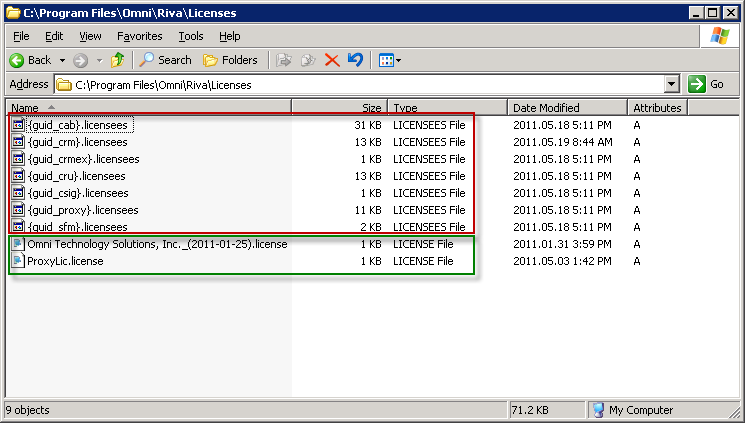The height and width of the screenshot is (423, 745).
Task: Open the View menu
Action: [90, 36]
